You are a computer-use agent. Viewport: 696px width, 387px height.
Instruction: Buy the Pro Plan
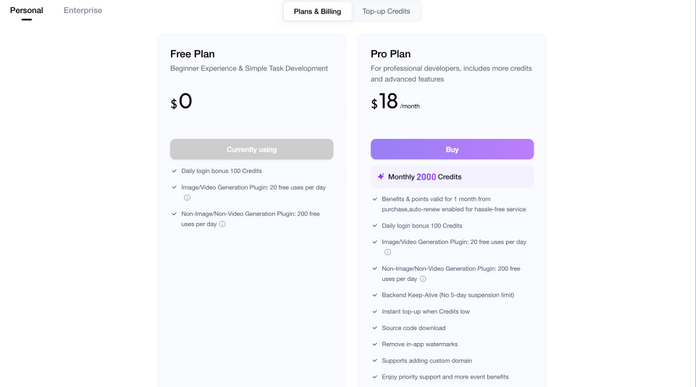[452, 149]
